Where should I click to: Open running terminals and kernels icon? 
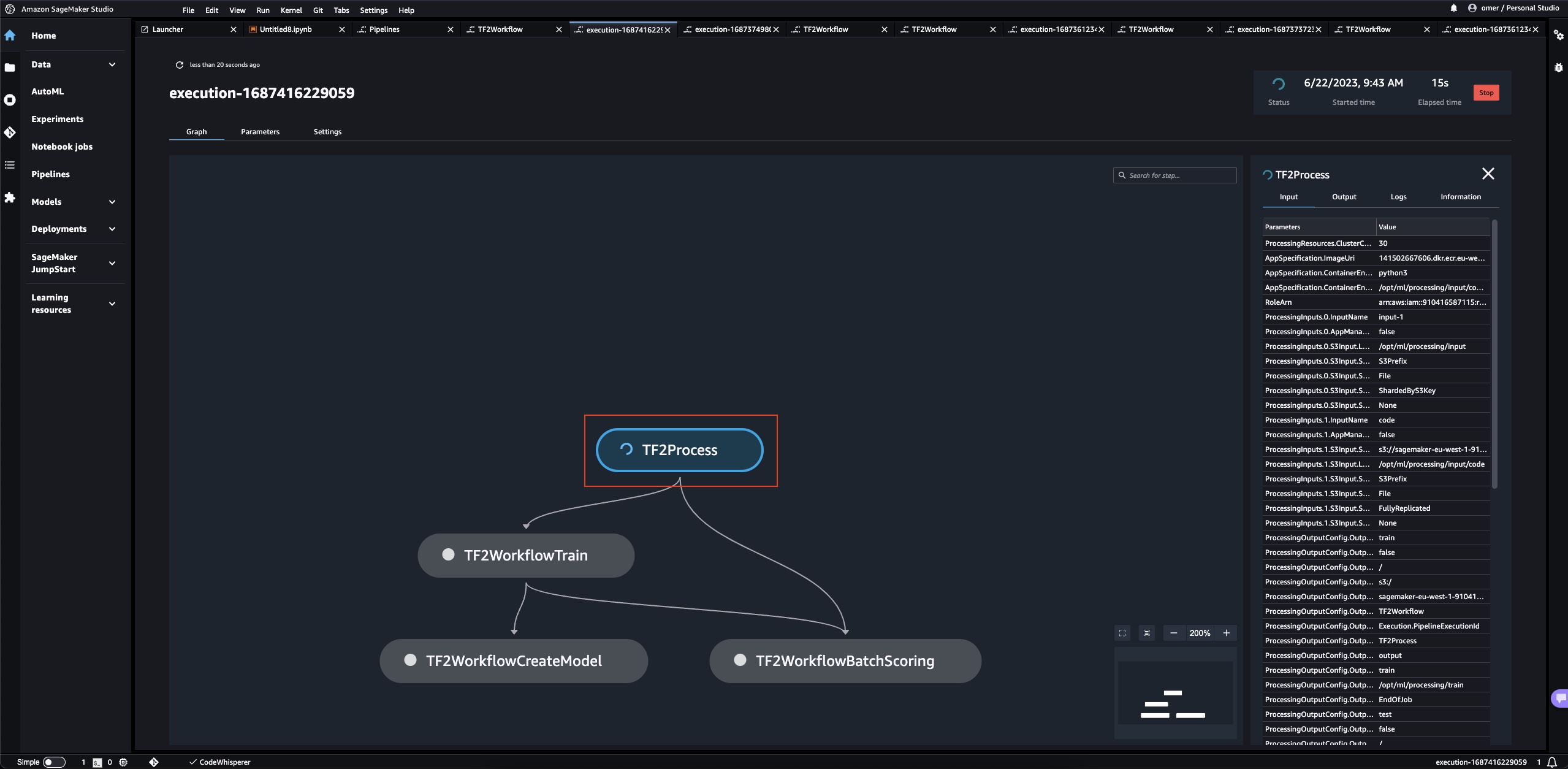coord(10,100)
